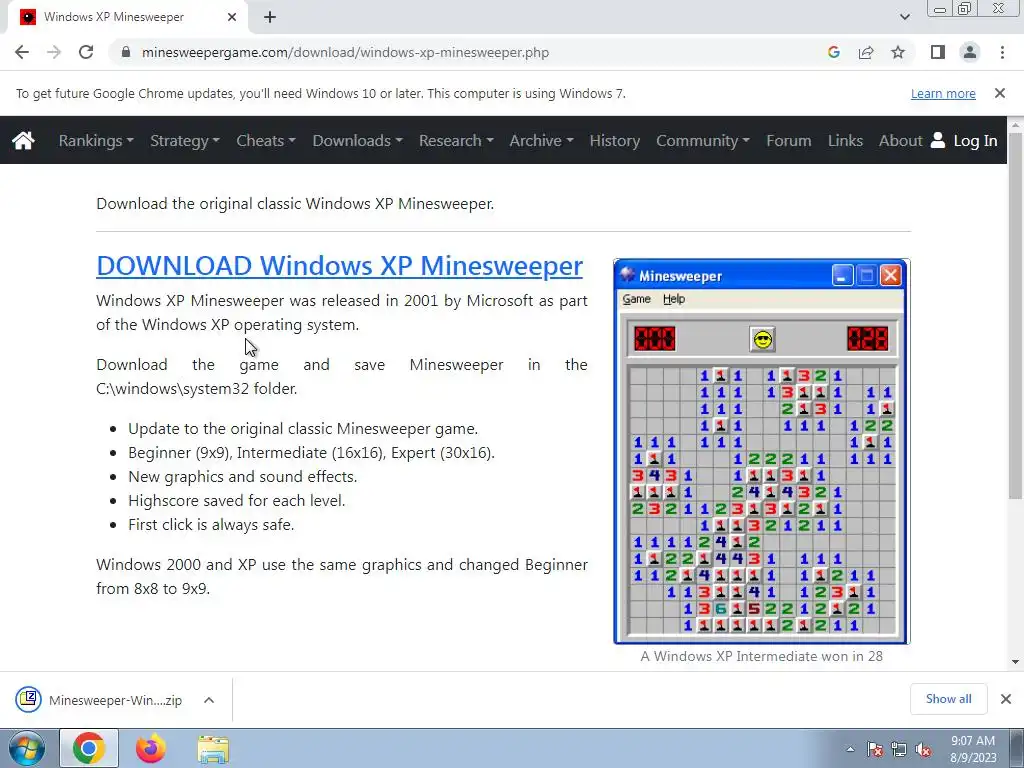Click the Minesweeper game screenshot

(761, 451)
